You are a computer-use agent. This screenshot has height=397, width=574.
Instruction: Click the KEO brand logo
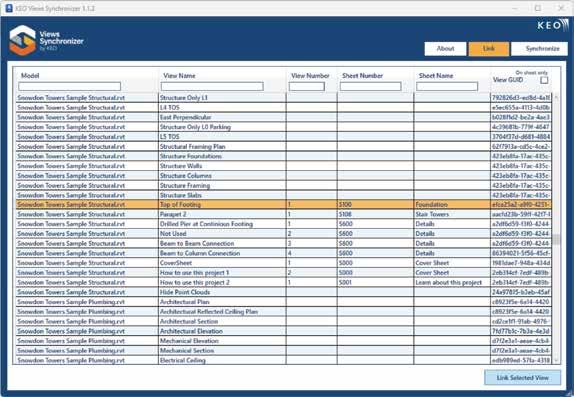[x=553, y=25]
